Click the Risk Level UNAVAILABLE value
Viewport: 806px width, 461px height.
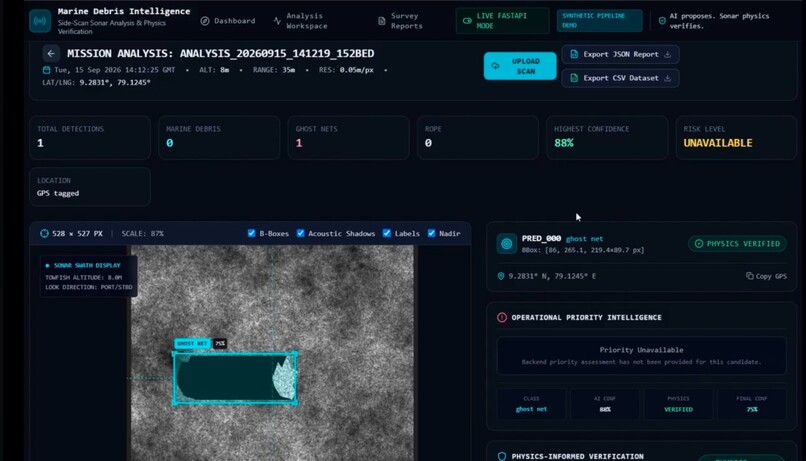coord(718,143)
